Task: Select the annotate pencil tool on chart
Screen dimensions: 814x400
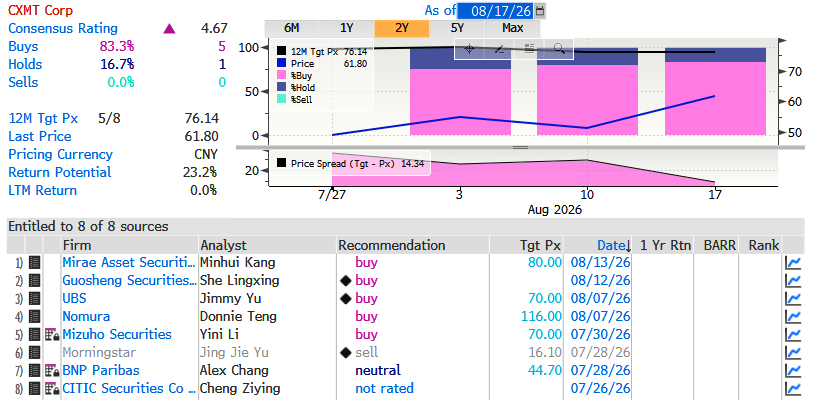Action: (499, 49)
